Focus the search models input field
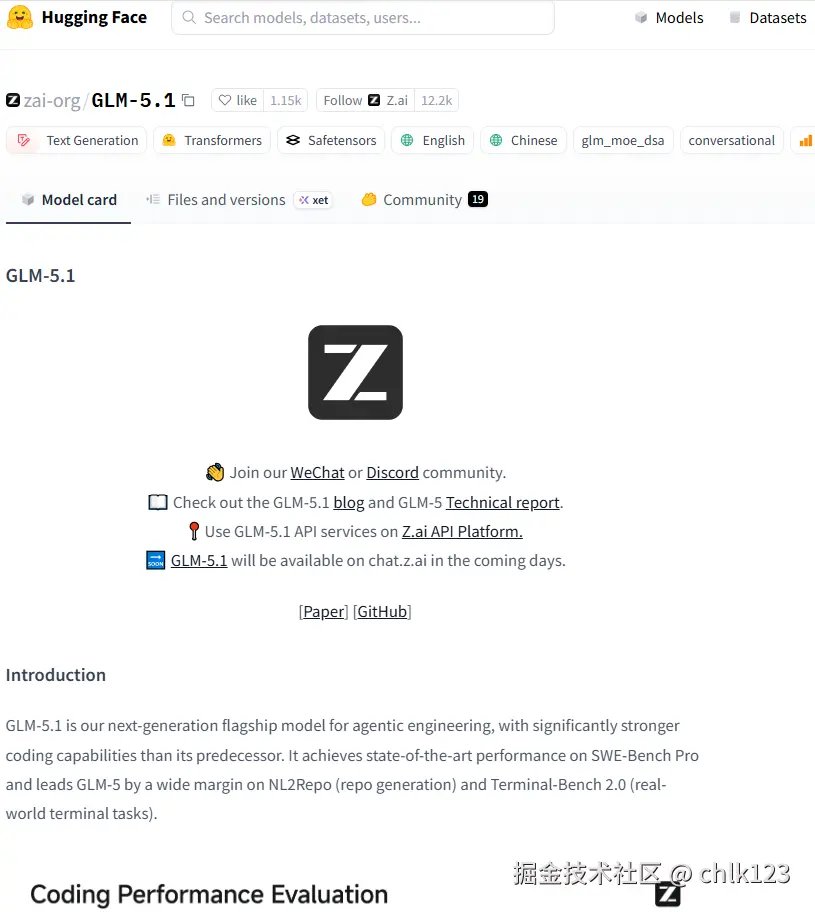The image size is (815, 912). tap(370, 18)
